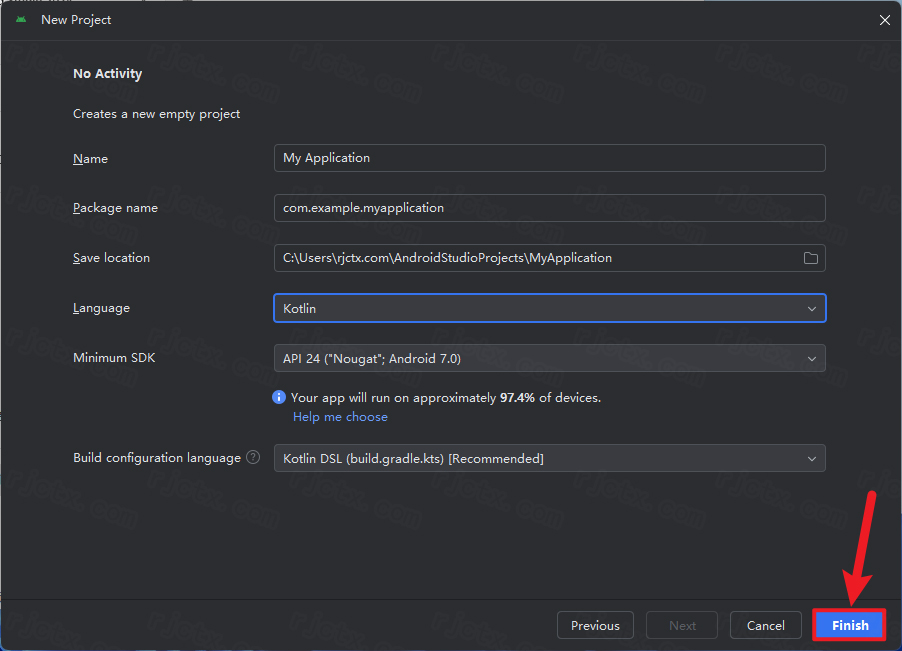Click the Finish button
Viewport: 902px width, 651px height.
(850, 625)
